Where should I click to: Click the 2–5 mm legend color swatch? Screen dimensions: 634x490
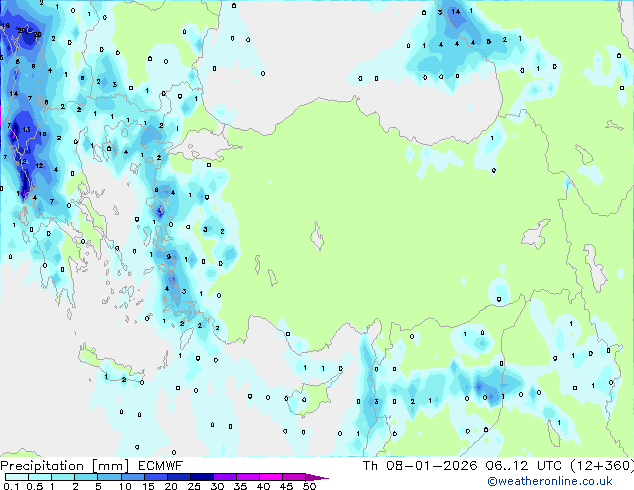tap(86, 477)
